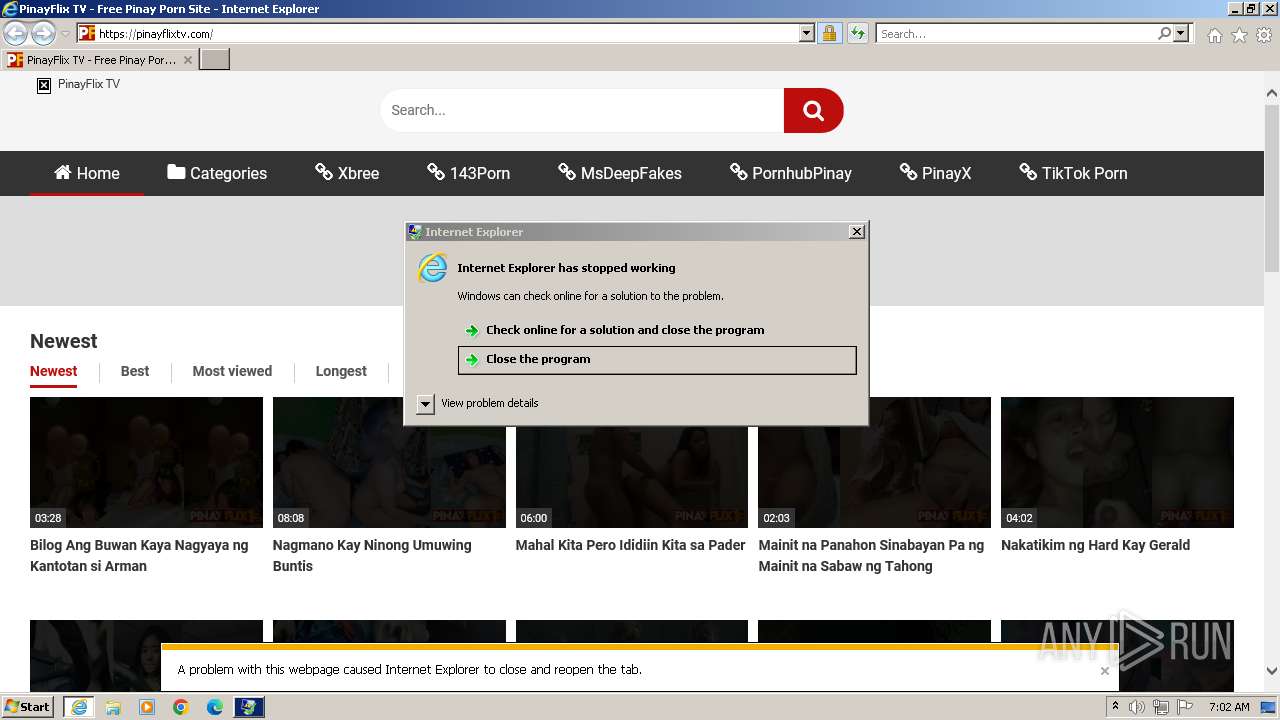The width and height of the screenshot is (1280, 720).
Task: Open the Home navigation item
Action: [87, 173]
